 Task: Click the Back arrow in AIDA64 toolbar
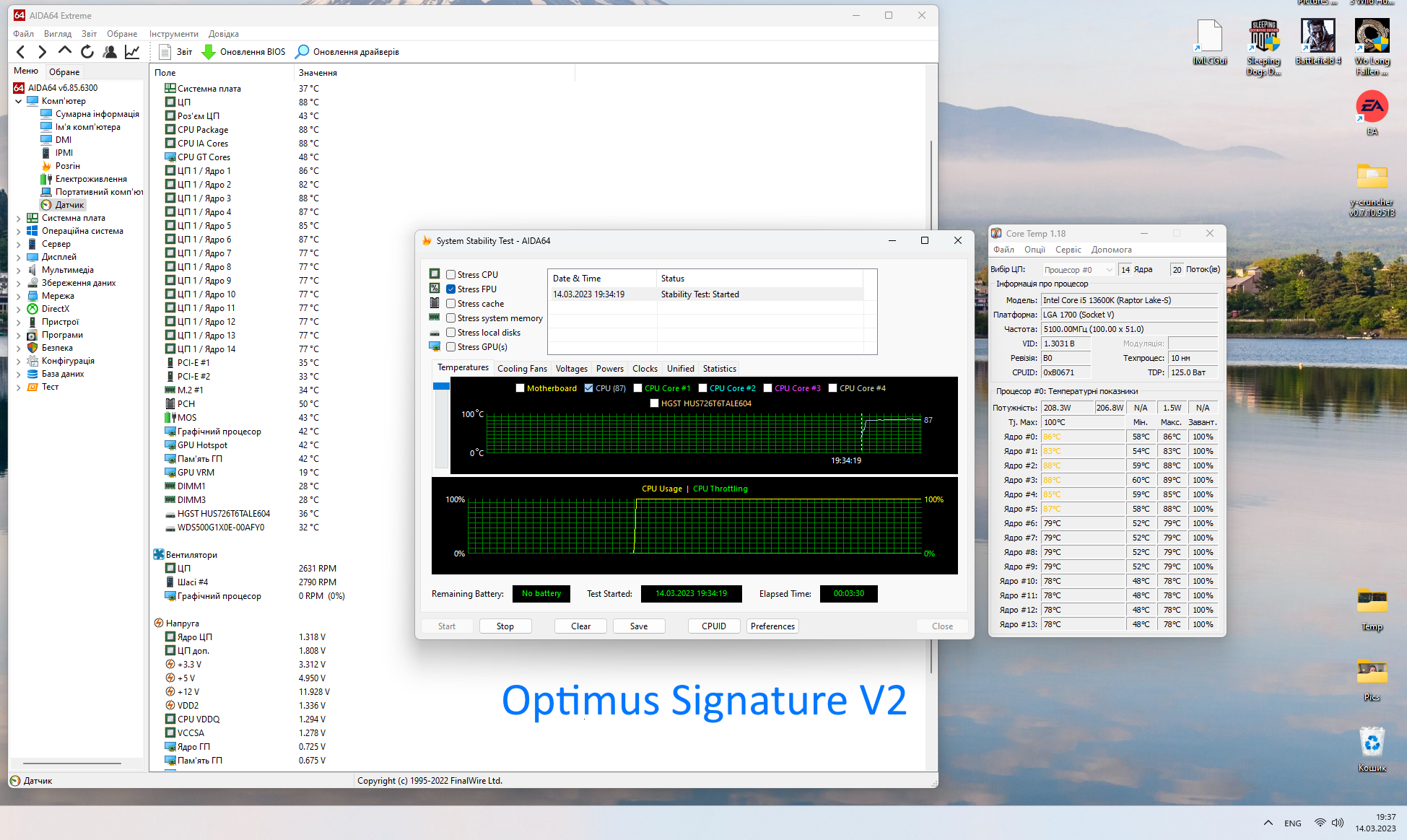20,51
